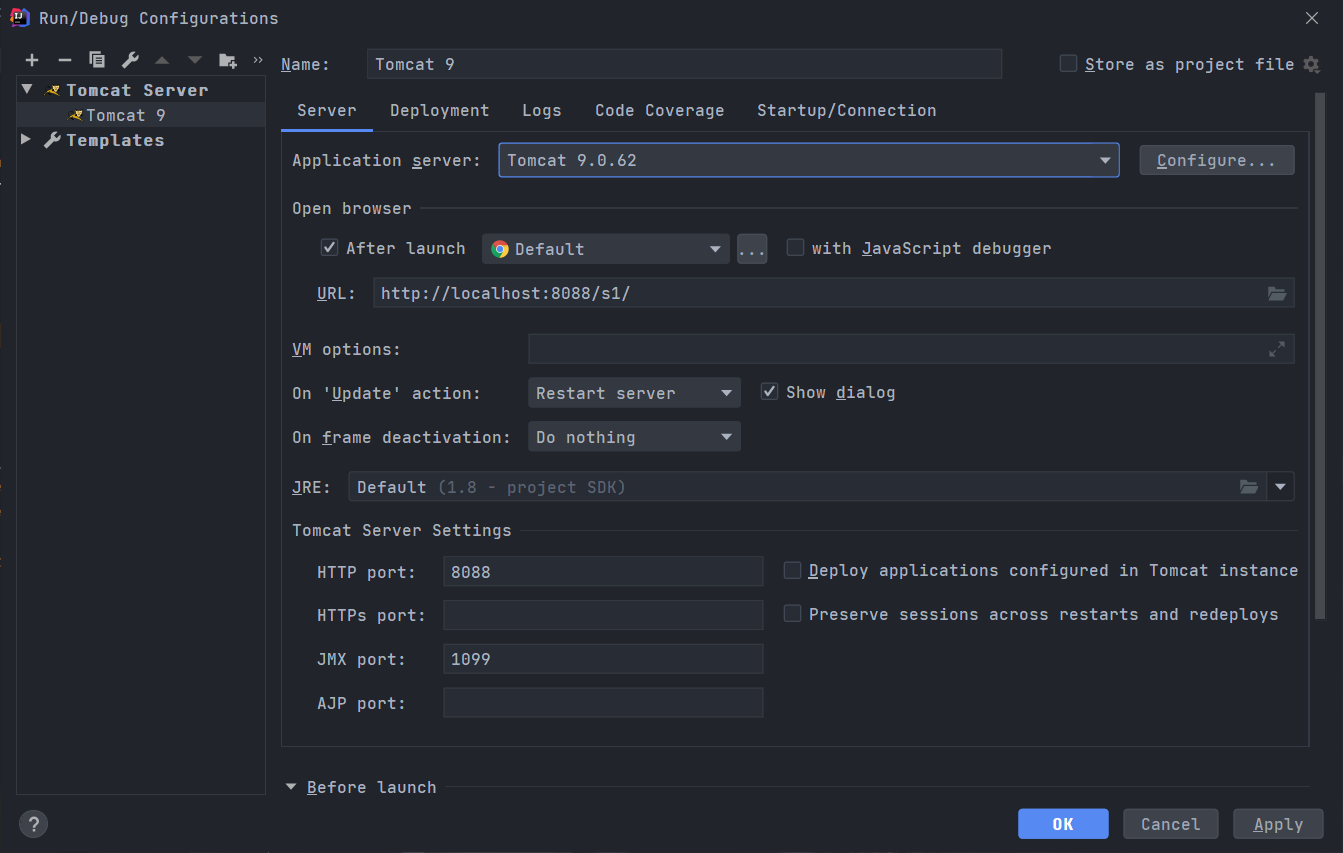Open the On frame deactivation dropdown
Screen dimensions: 1343x853
pos(634,437)
